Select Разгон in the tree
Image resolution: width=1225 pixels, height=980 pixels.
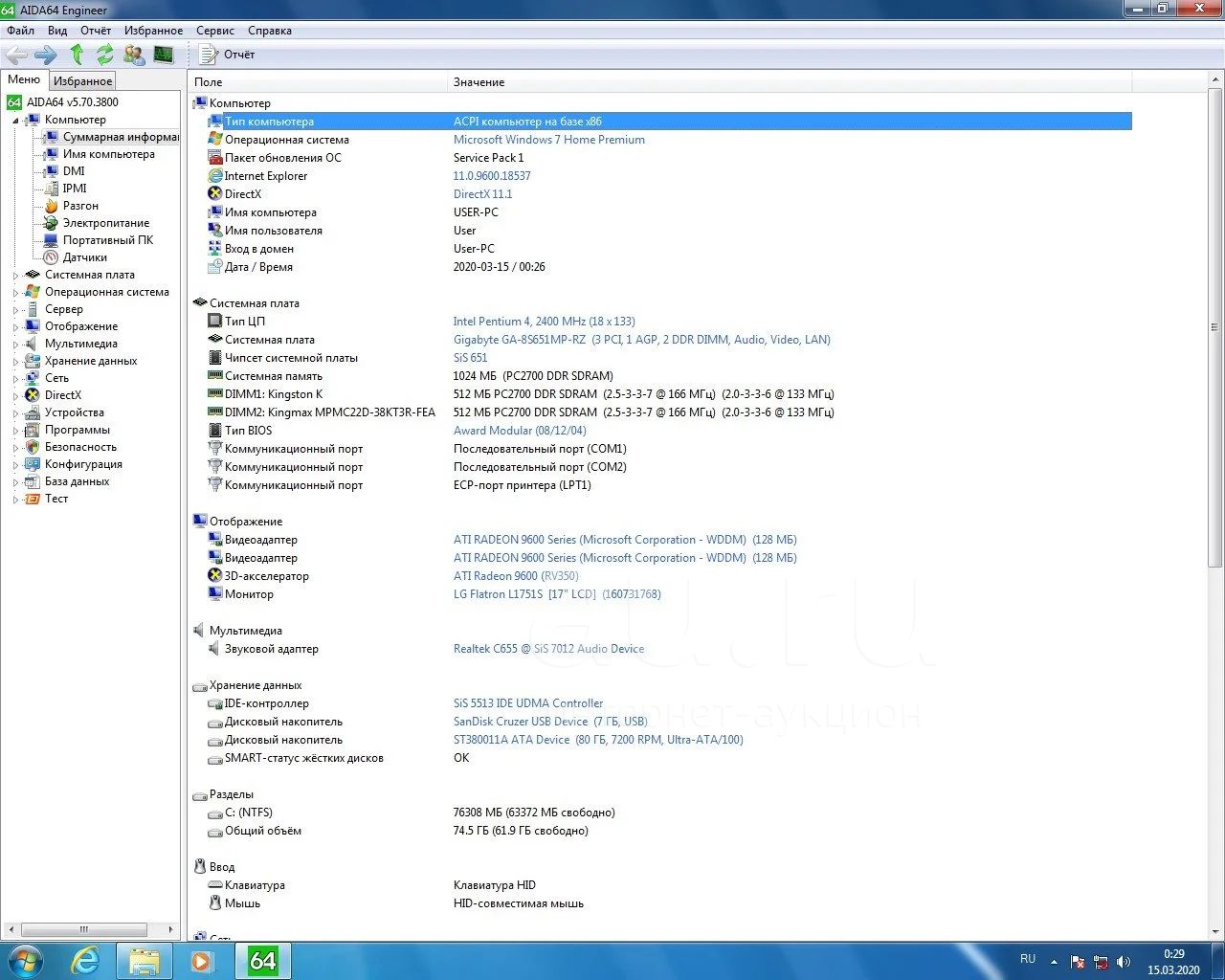80,206
